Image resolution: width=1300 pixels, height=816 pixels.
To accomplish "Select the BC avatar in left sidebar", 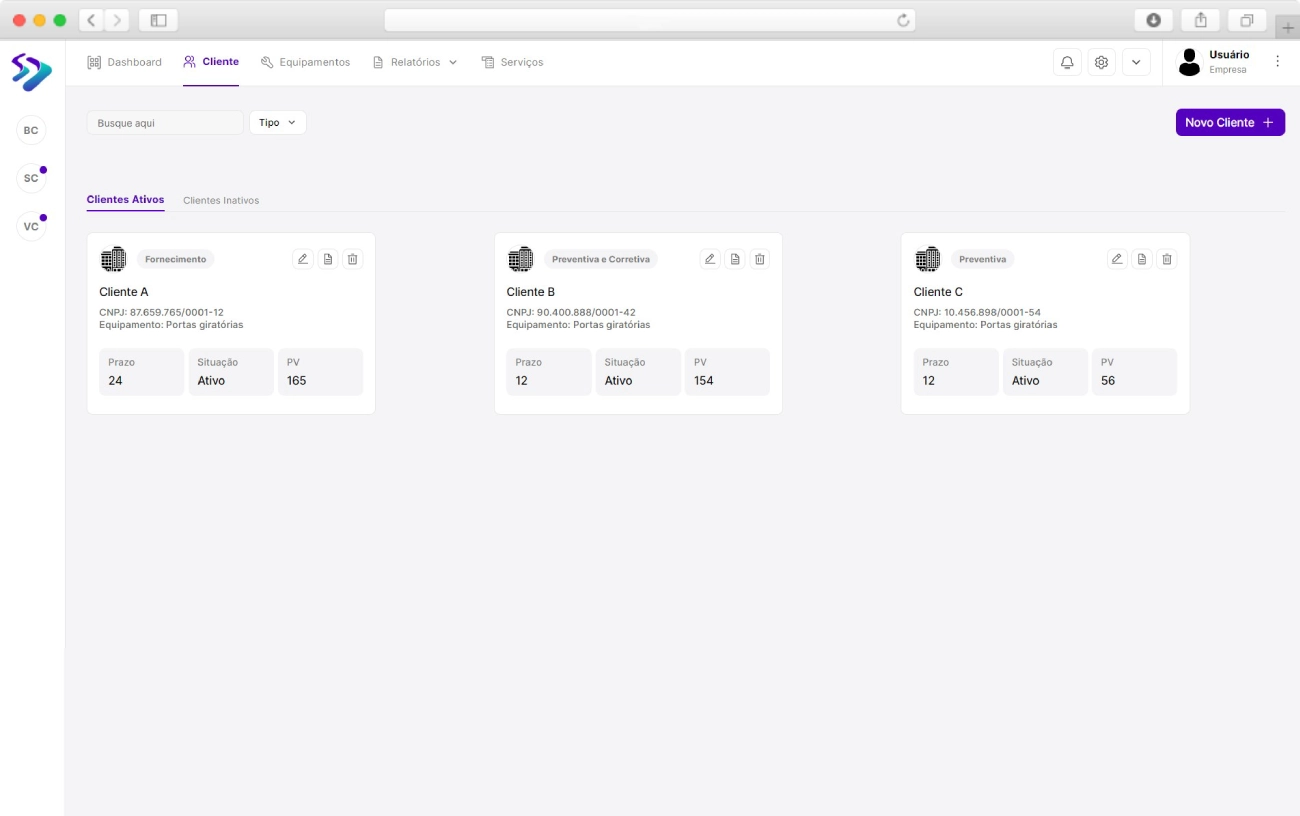I will [x=31, y=130].
